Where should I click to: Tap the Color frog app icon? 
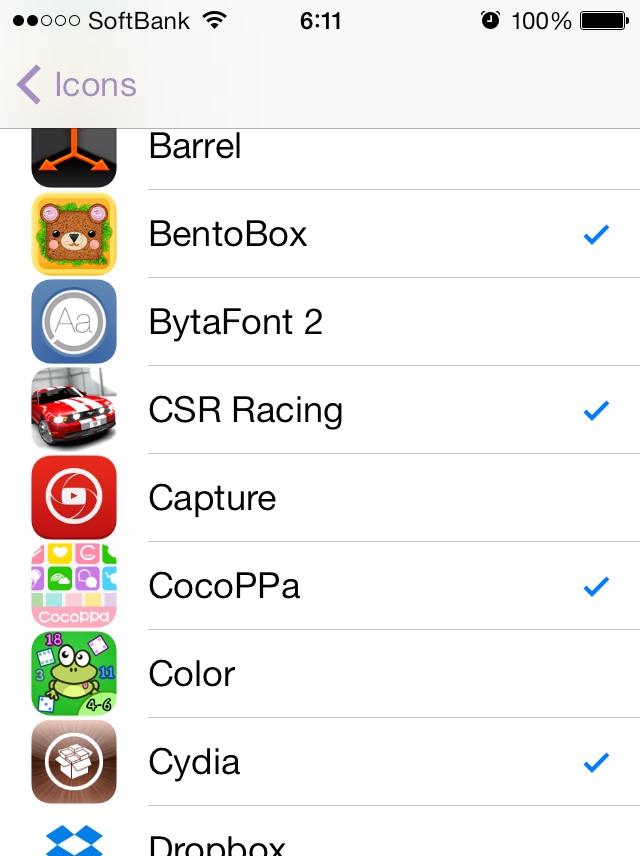[x=74, y=673]
